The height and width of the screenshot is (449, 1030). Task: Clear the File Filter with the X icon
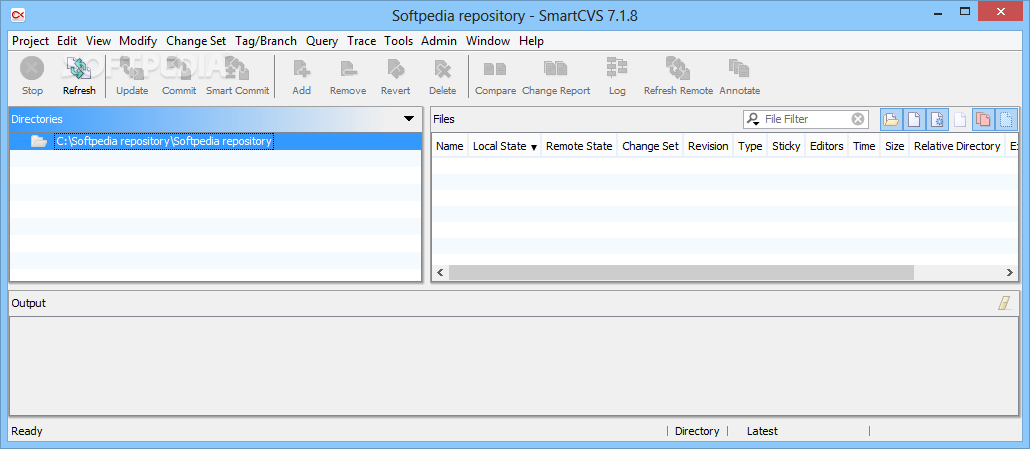point(858,119)
